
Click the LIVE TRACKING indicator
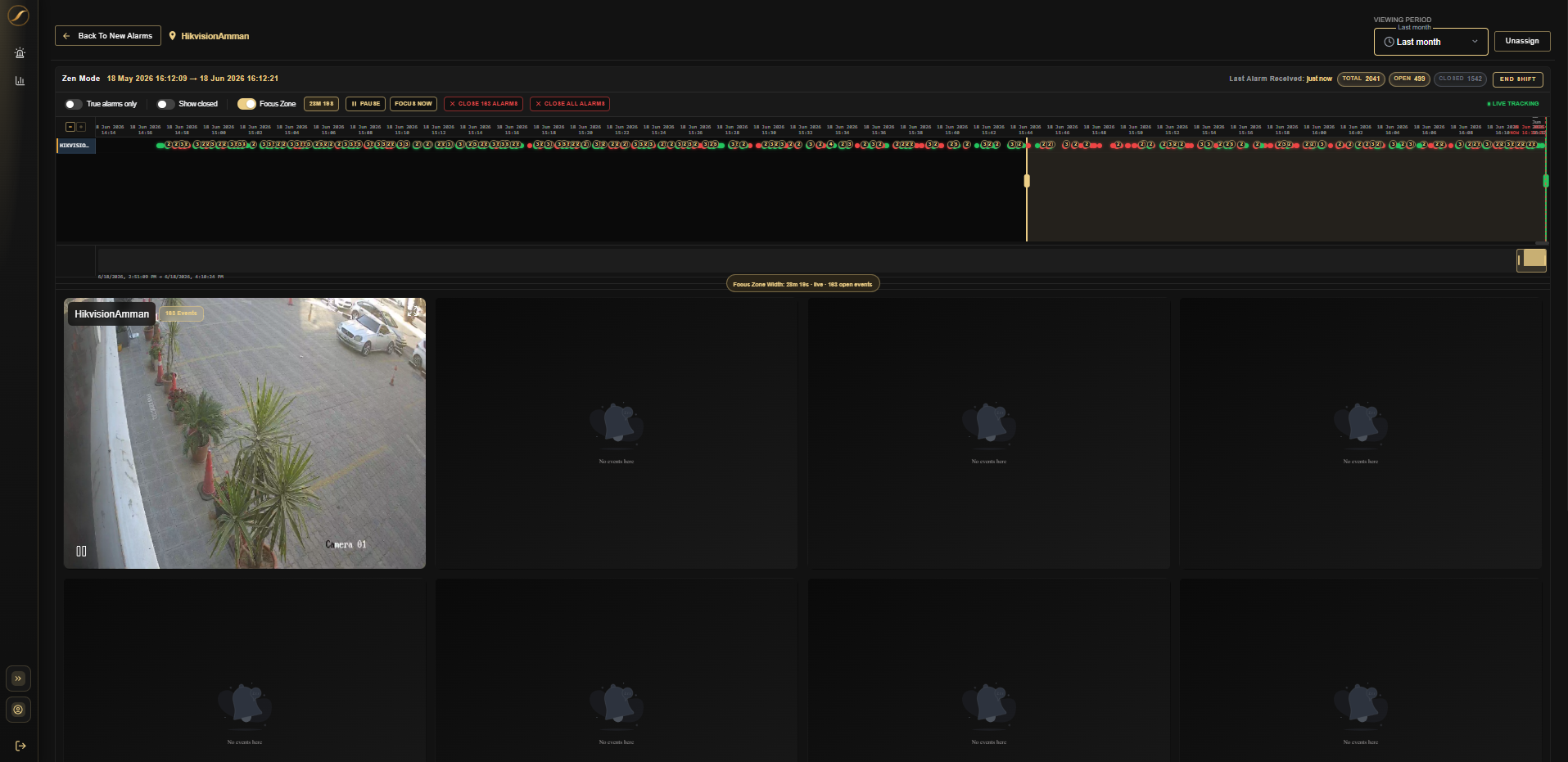[x=1513, y=104]
